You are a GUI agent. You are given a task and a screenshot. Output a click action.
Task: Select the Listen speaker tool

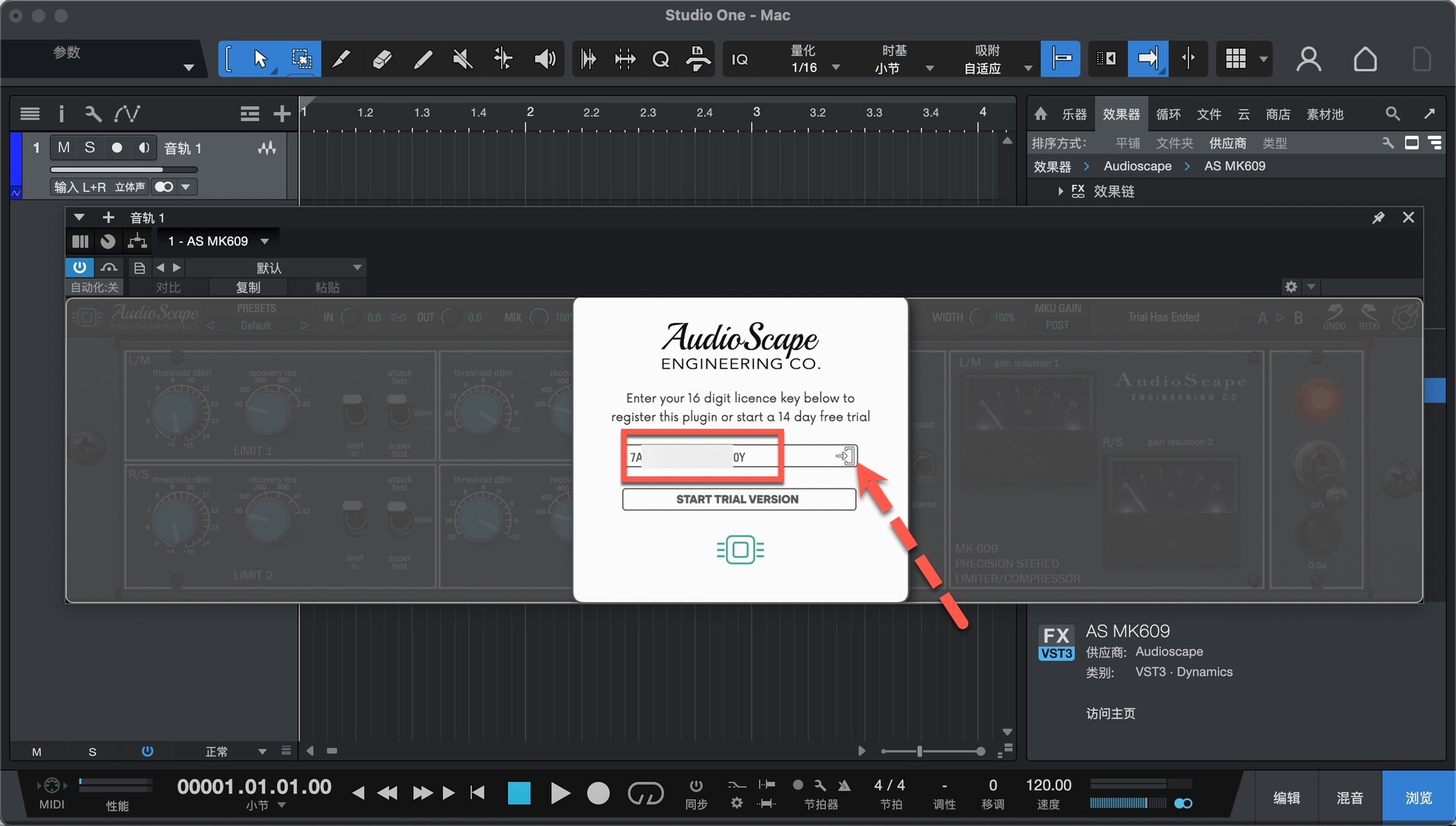pos(544,59)
